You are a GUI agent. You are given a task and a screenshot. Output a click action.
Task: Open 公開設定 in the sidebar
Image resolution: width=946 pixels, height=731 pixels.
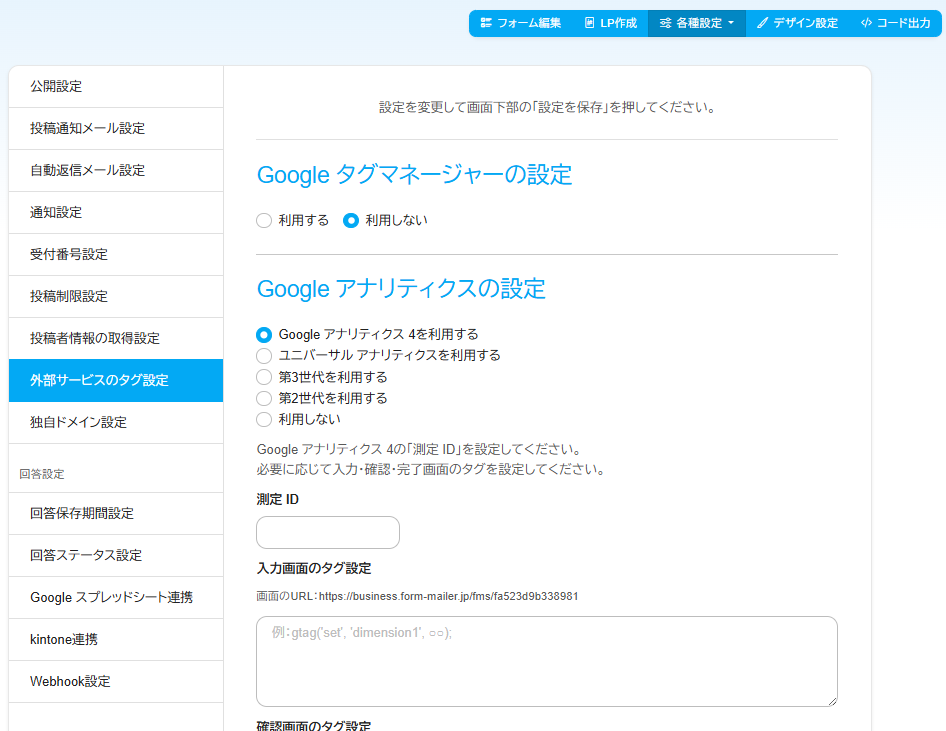click(116, 87)
